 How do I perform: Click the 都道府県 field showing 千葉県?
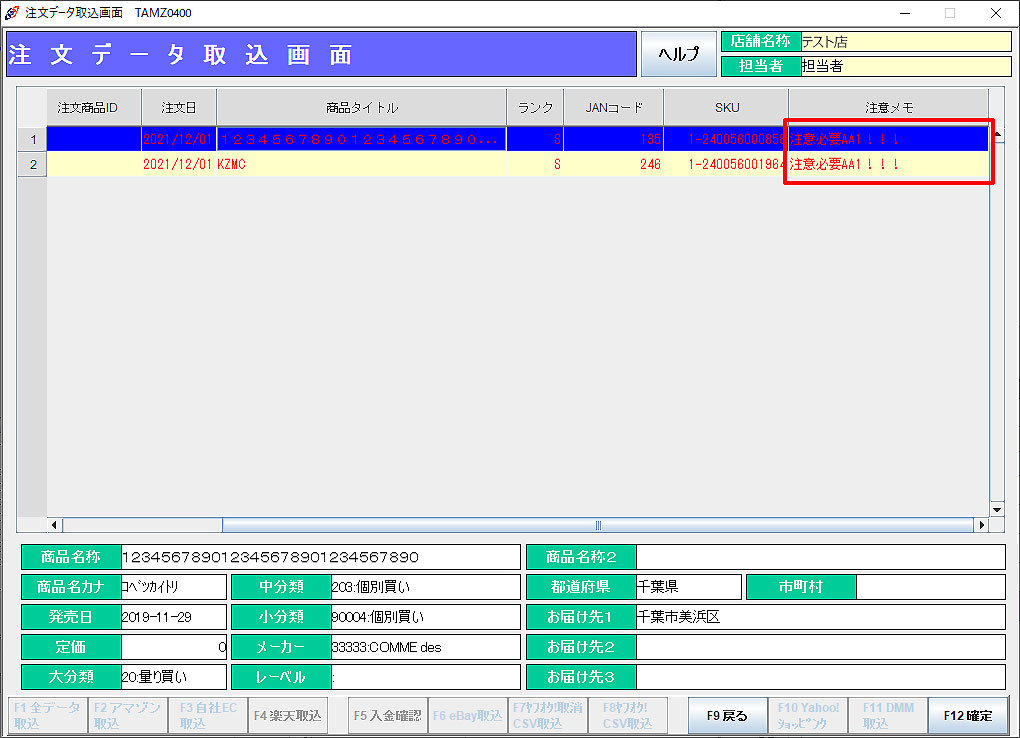click(x=688, y=587)
